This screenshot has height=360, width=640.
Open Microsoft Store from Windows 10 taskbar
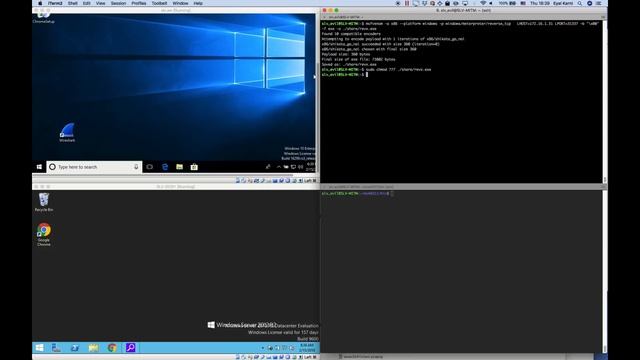tap(194, 167)
